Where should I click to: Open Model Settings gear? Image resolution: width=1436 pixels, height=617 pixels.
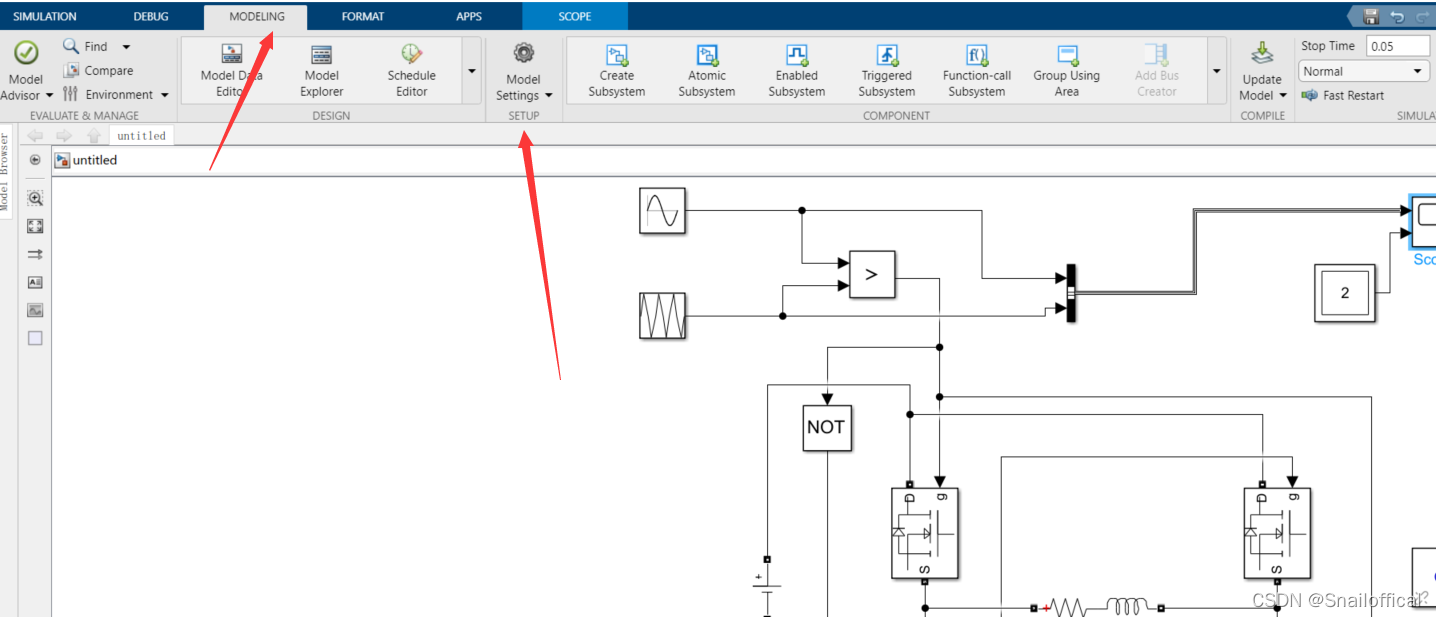pyautogui.click(x=523, y=54)
